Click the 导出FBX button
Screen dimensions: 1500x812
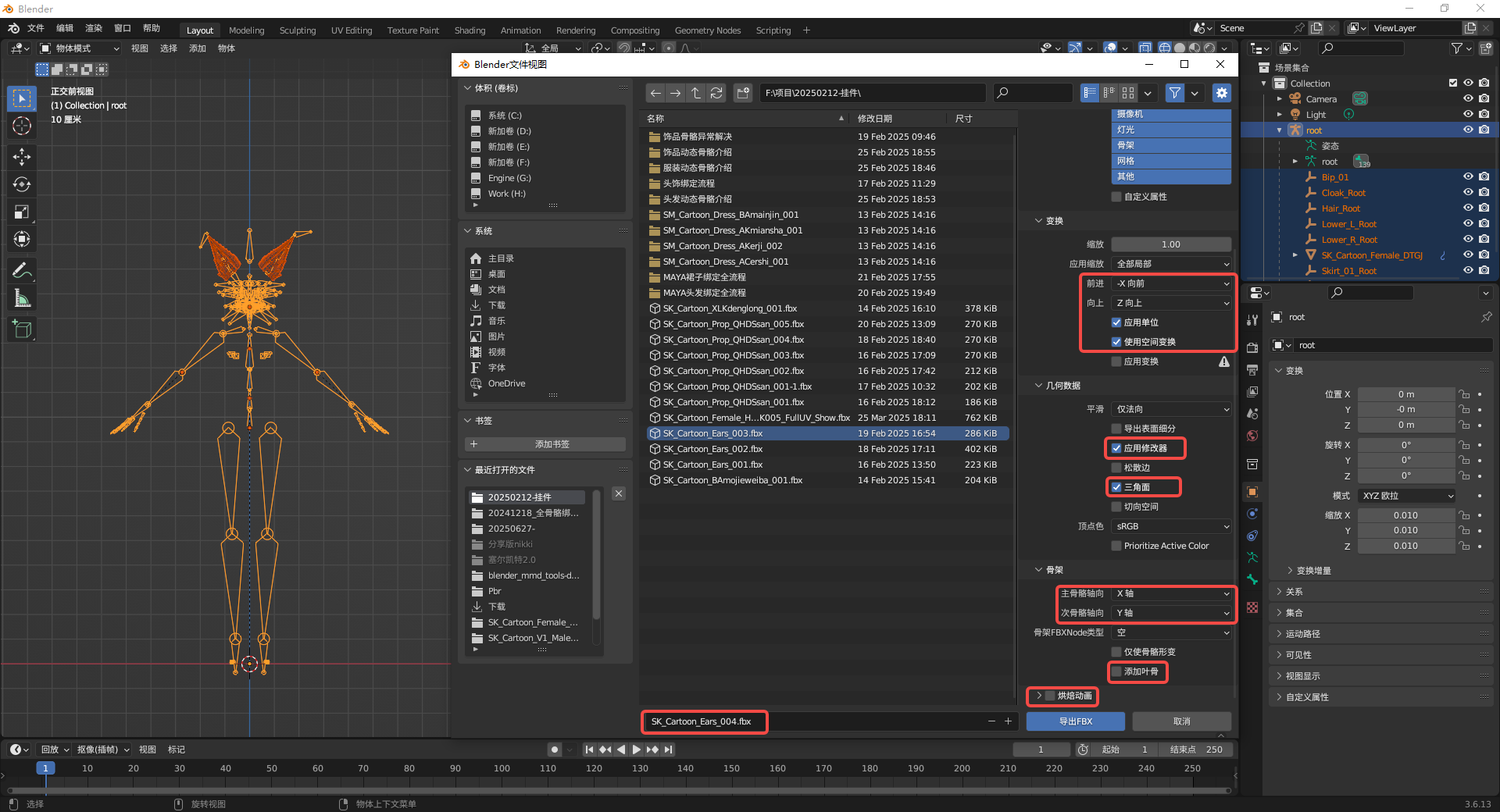[x=1075, y=721]
